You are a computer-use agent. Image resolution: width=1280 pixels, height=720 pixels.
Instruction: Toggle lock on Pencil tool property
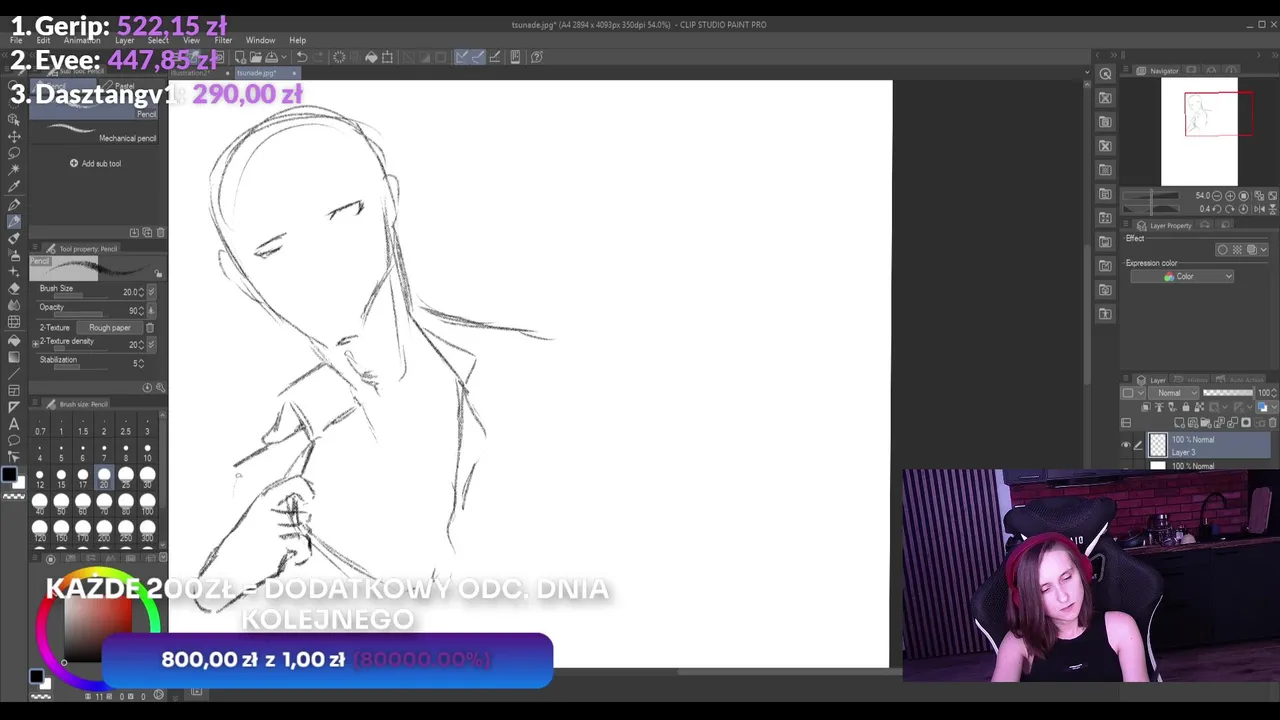(158, 272)
